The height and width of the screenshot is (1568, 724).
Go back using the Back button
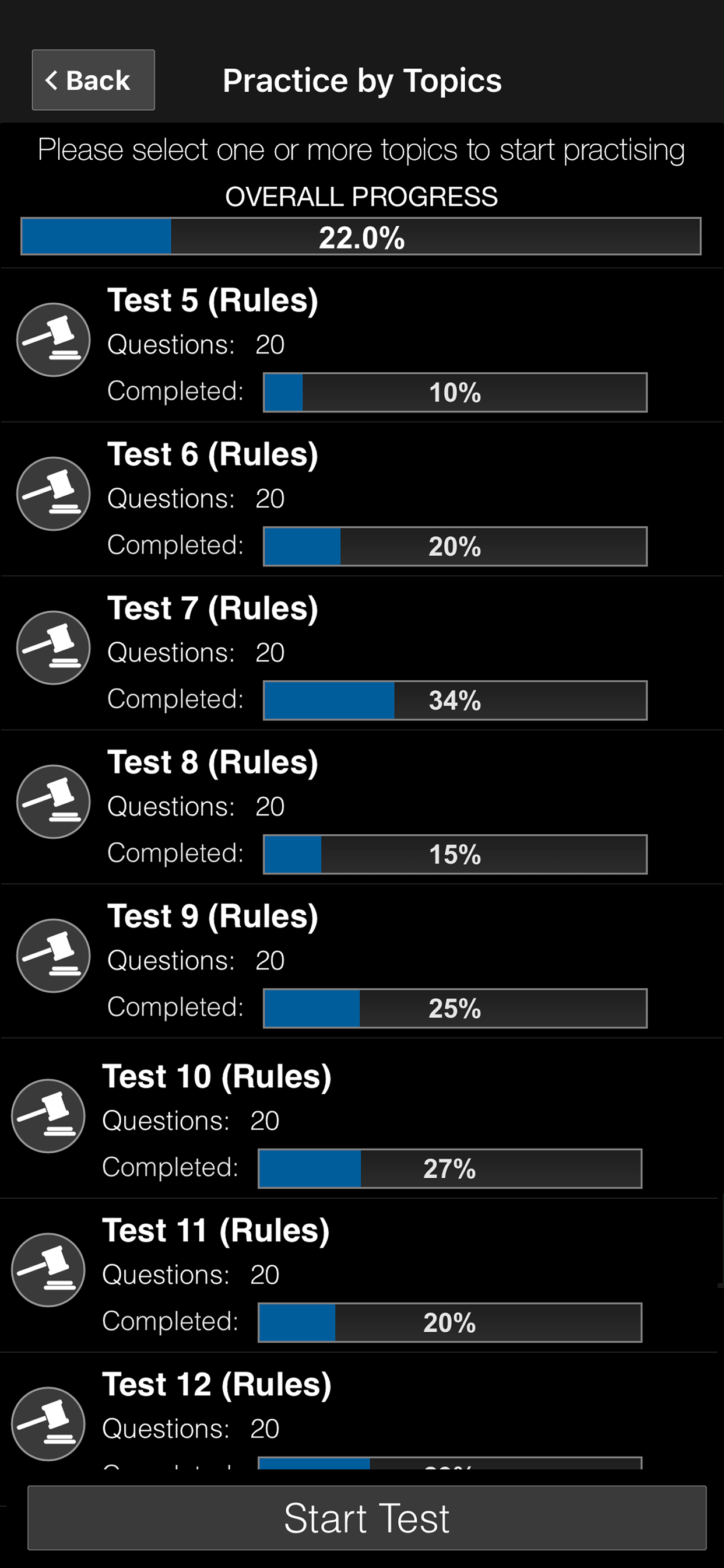point(93,80)
